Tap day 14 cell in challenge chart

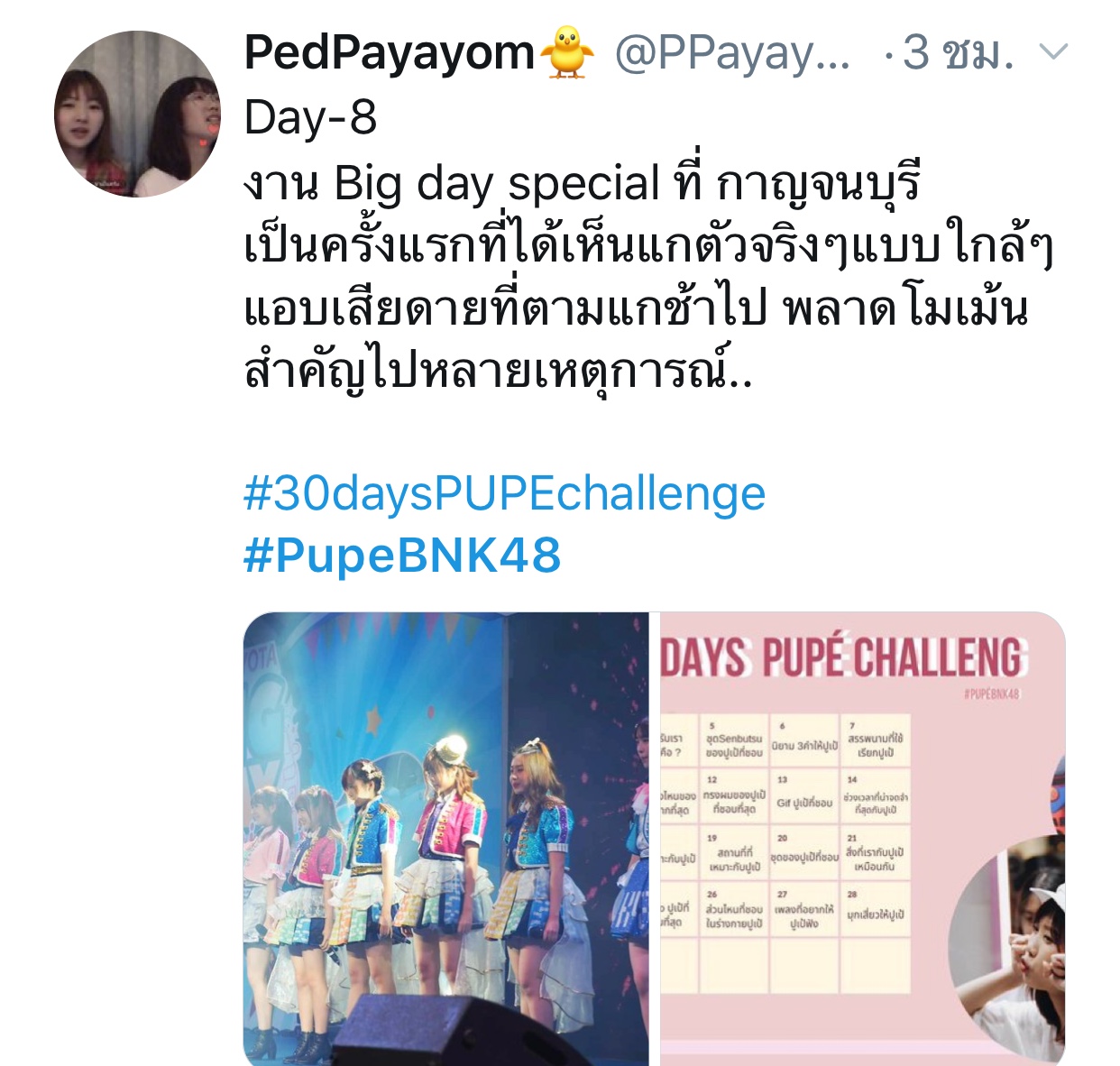coord(875,797)
